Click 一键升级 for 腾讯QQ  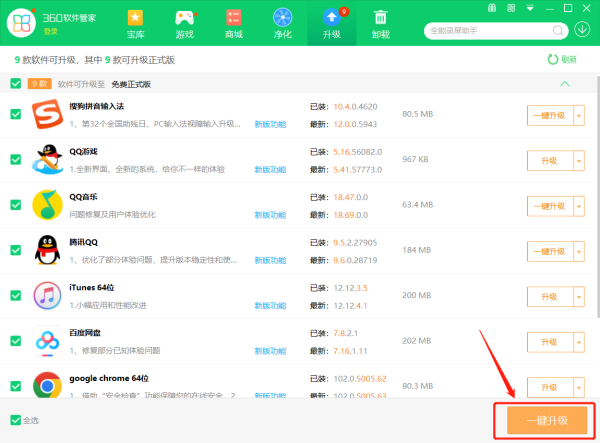[550, 251]
